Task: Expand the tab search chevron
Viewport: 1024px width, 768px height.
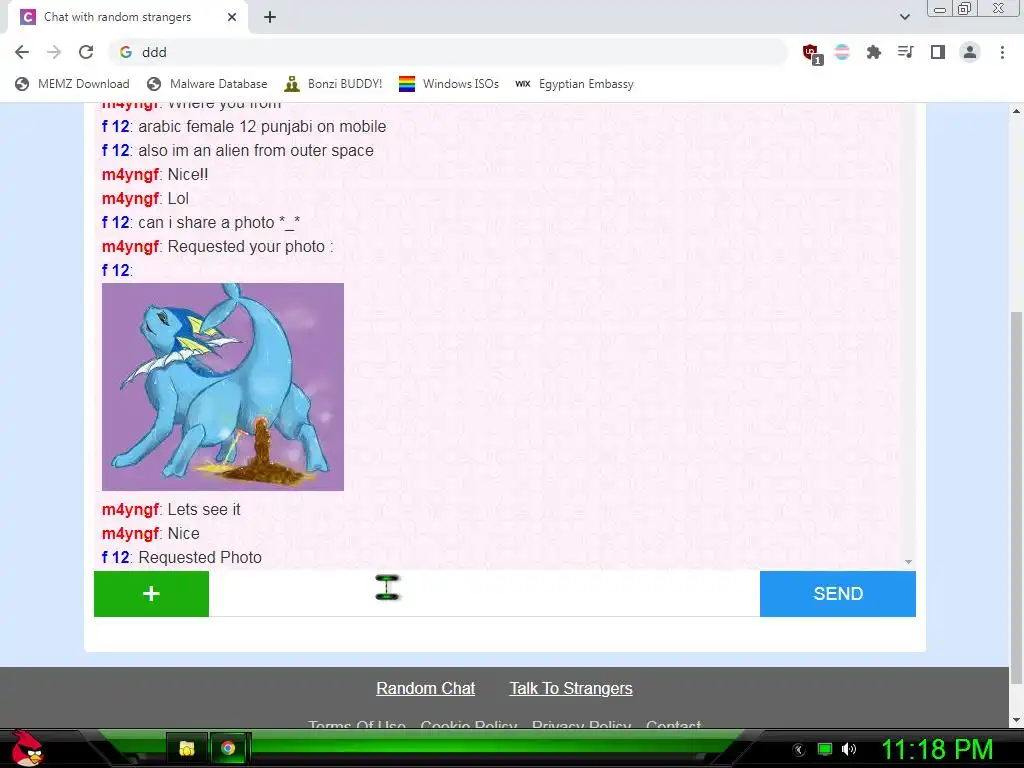Action: [x=904, y=17]
